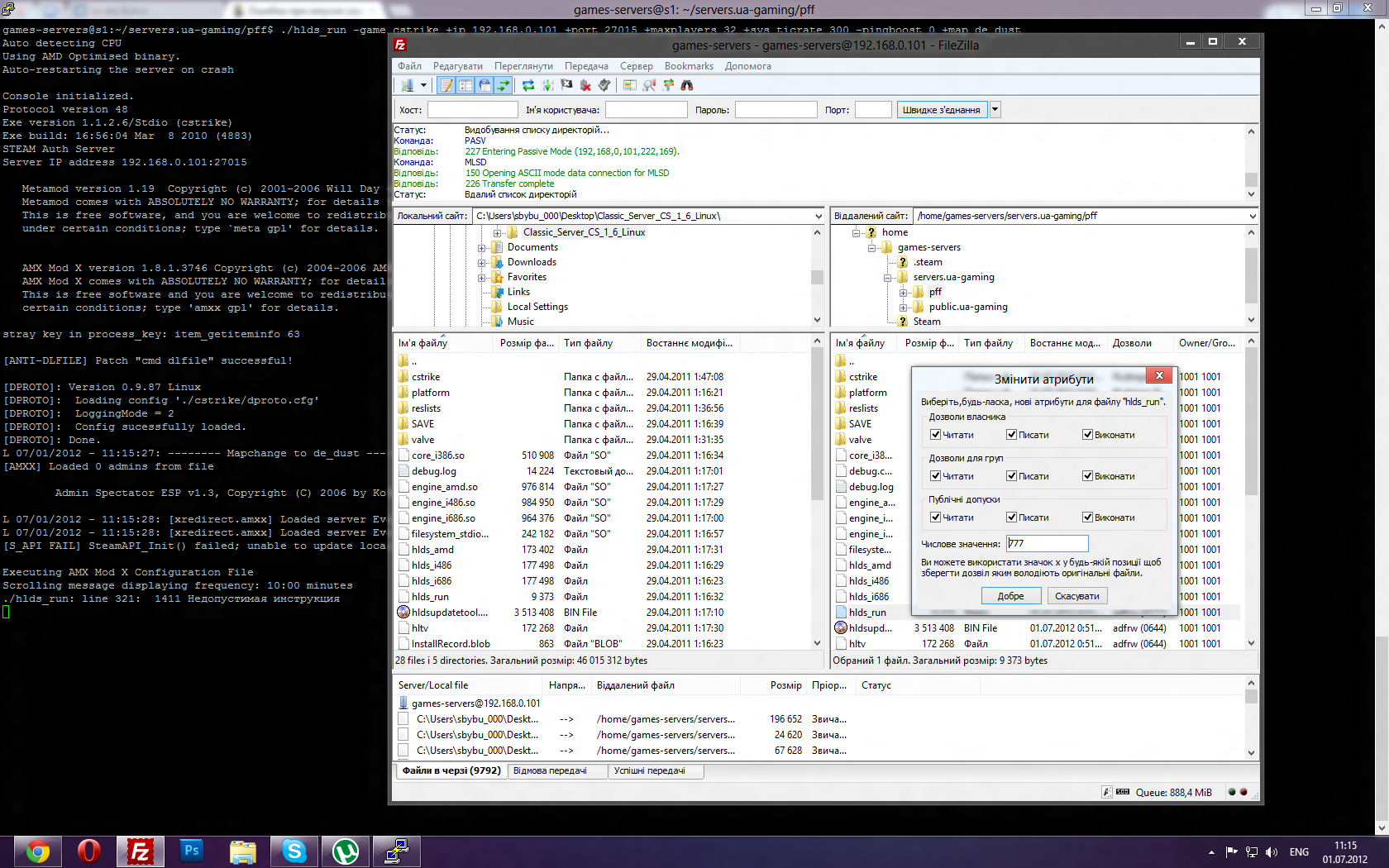Viewport: 1389px width, 868px height.
Task: Open the Передача menu
Action: pyautogui.click(x=586, y=66)
